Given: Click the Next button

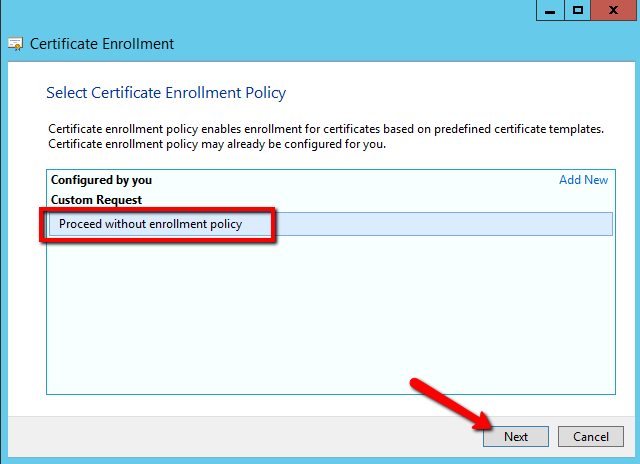Looking at the screenshot, I should point(515,437).
